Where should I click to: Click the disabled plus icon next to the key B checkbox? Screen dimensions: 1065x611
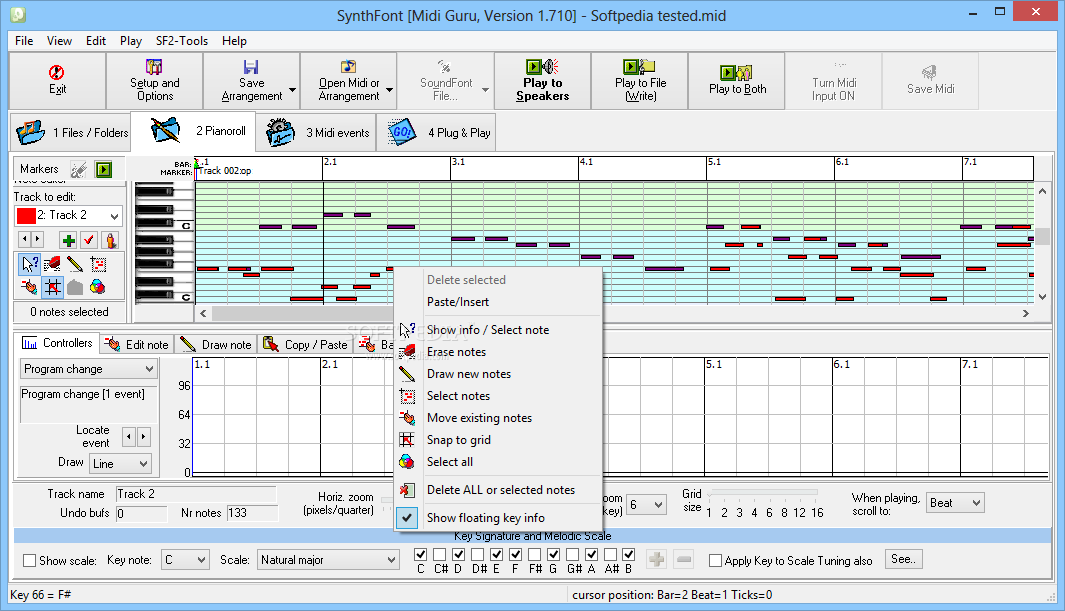click(656, 559)
